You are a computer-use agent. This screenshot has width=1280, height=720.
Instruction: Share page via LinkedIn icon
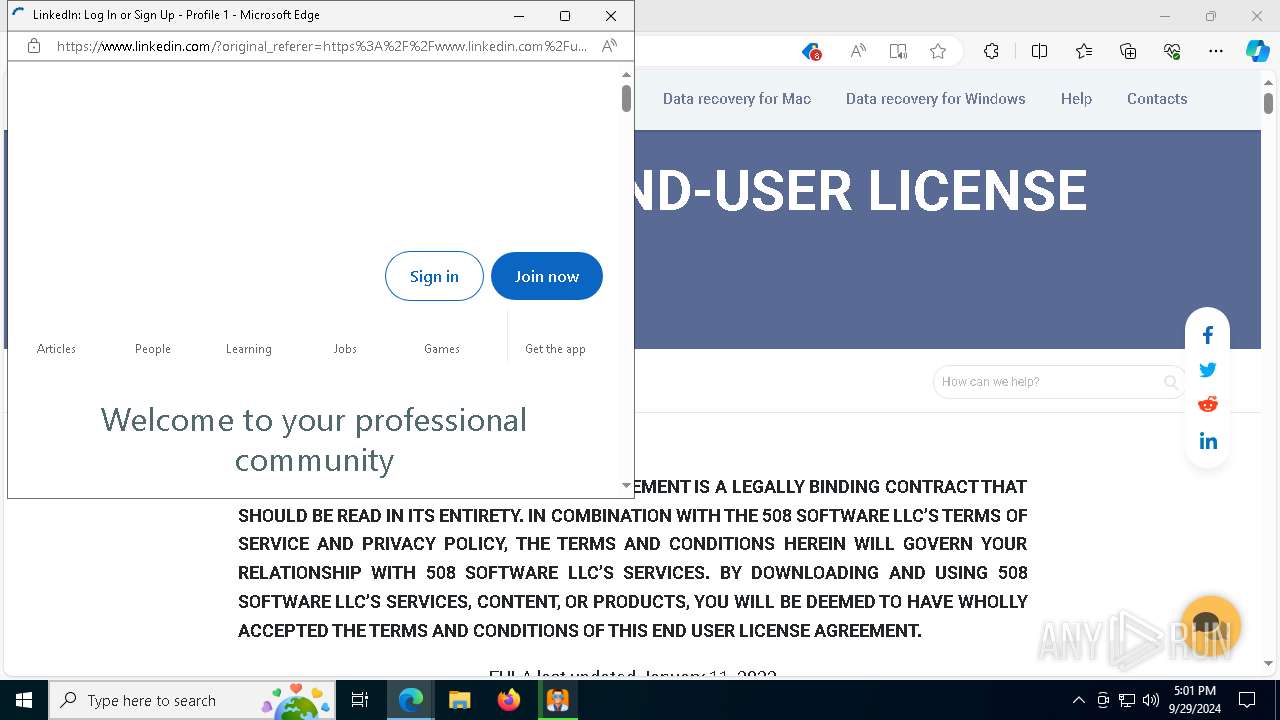coord(1208,441)
